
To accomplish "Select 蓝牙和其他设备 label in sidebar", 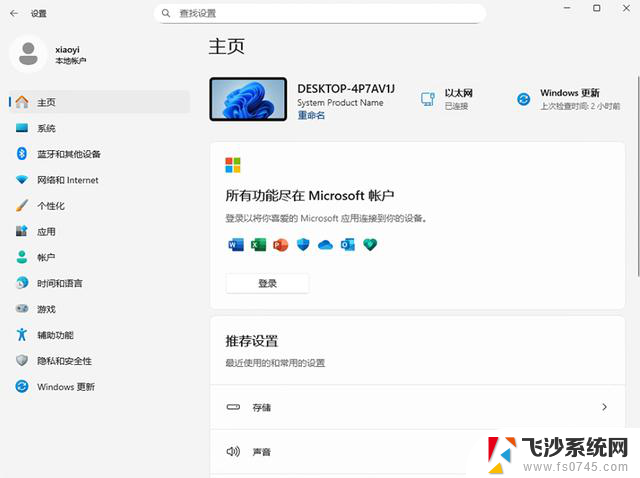I will (69, 154).
